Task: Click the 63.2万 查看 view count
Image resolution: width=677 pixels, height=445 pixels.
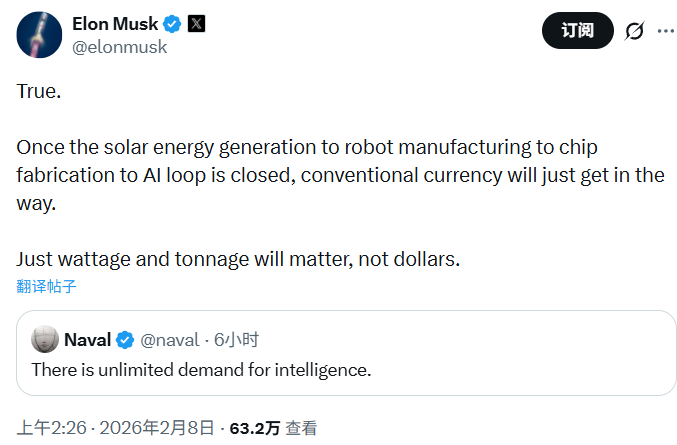Action: pos(273,428)
